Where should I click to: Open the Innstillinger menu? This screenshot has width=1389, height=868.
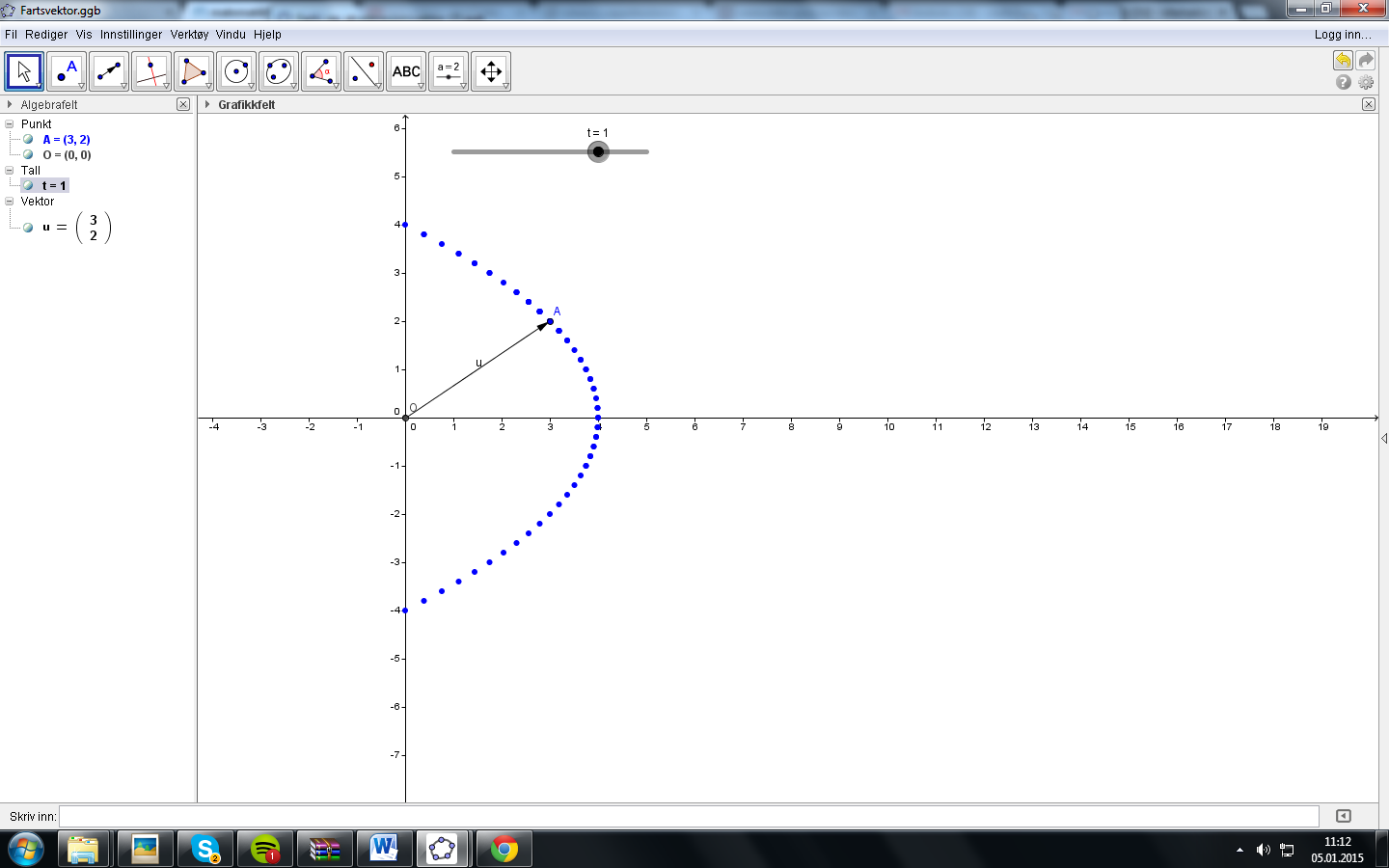tap(131, 34)
